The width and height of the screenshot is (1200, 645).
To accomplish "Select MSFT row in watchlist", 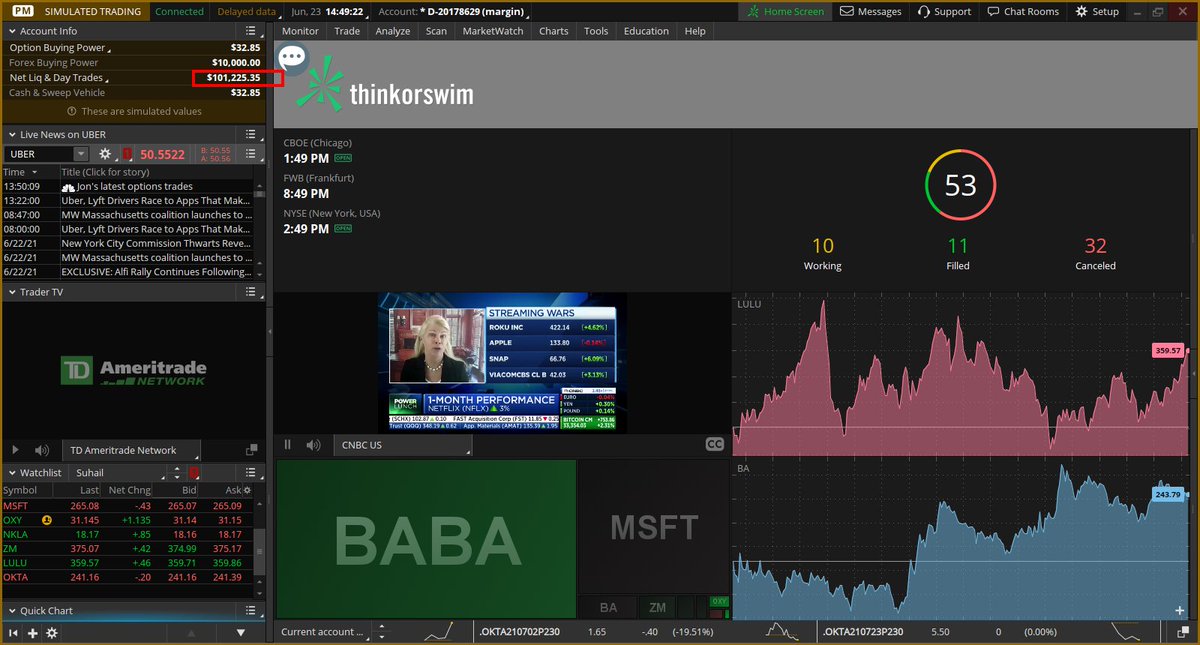I will [127, 505].
